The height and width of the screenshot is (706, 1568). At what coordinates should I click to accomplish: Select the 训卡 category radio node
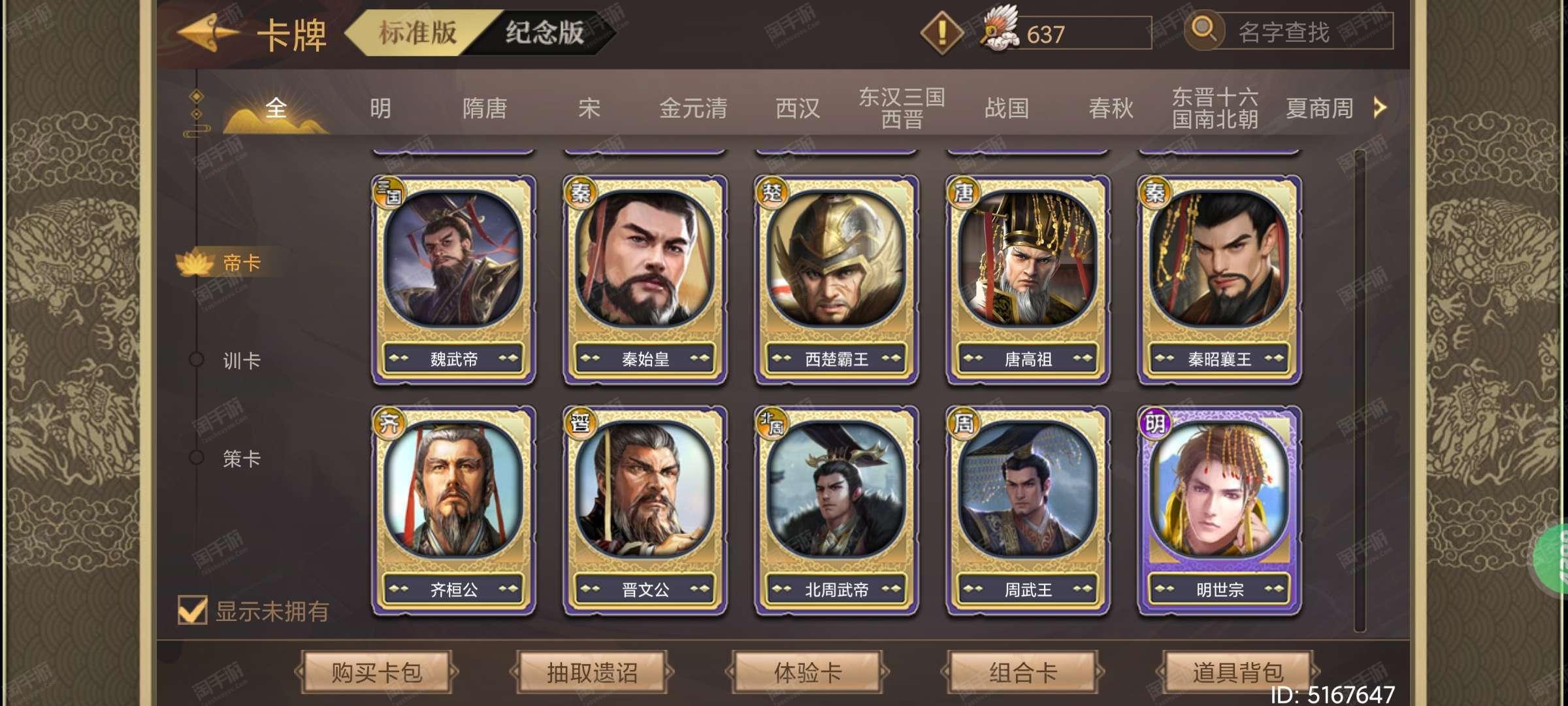pos(196,360)
